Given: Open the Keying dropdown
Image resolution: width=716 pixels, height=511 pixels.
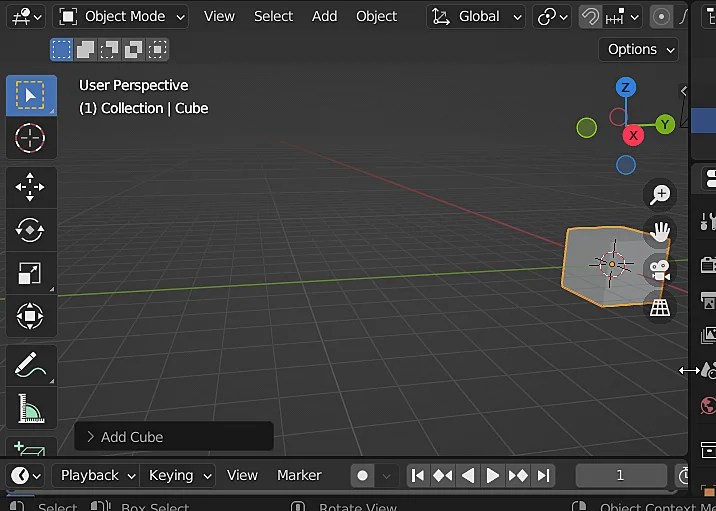Looking at the screenshot, I should coord(178,476).
